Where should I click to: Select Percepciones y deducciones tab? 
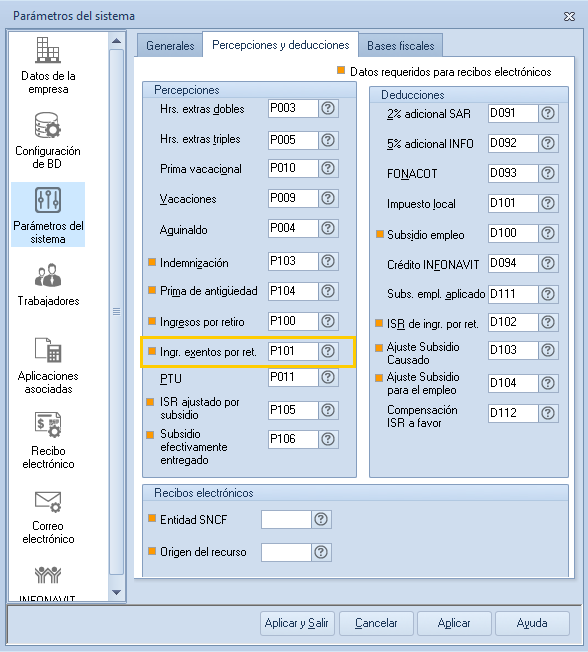(281, 45)
